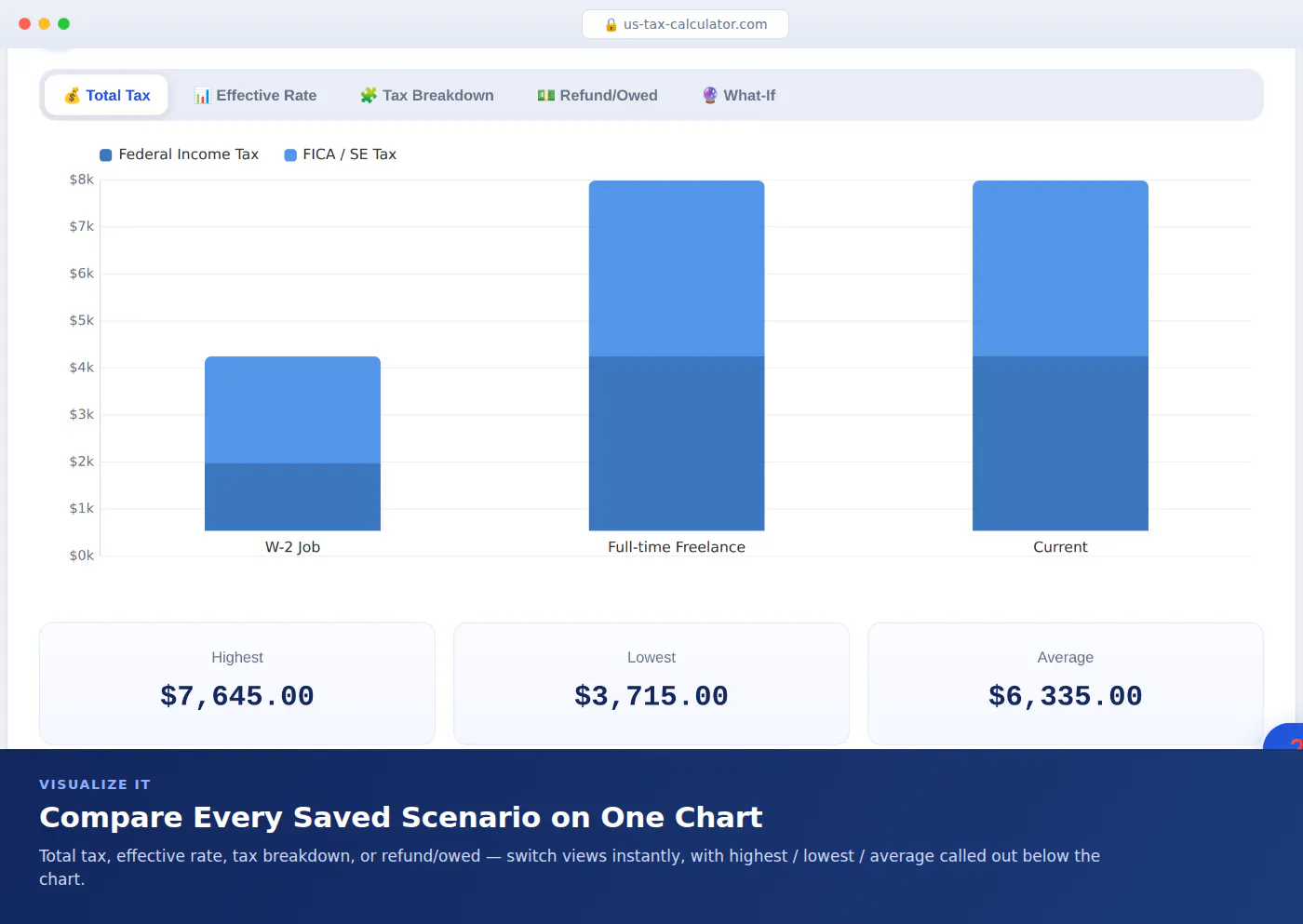Click the Highest value $7,645.00
This screenshot has width=1303, height=924.
(x=237, y=696)
